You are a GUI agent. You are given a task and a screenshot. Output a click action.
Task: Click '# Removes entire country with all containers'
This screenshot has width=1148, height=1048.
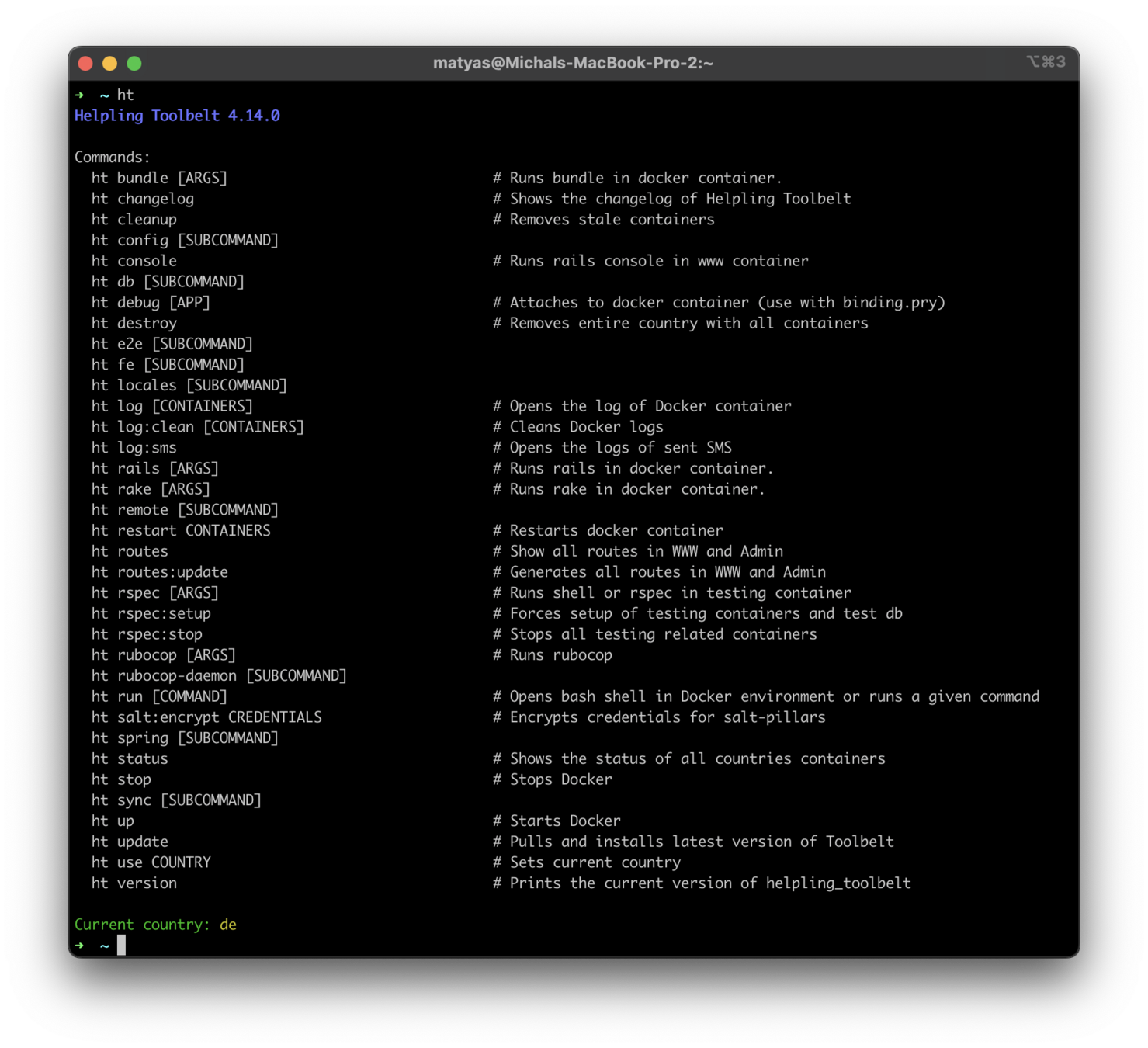coord(681,323)
